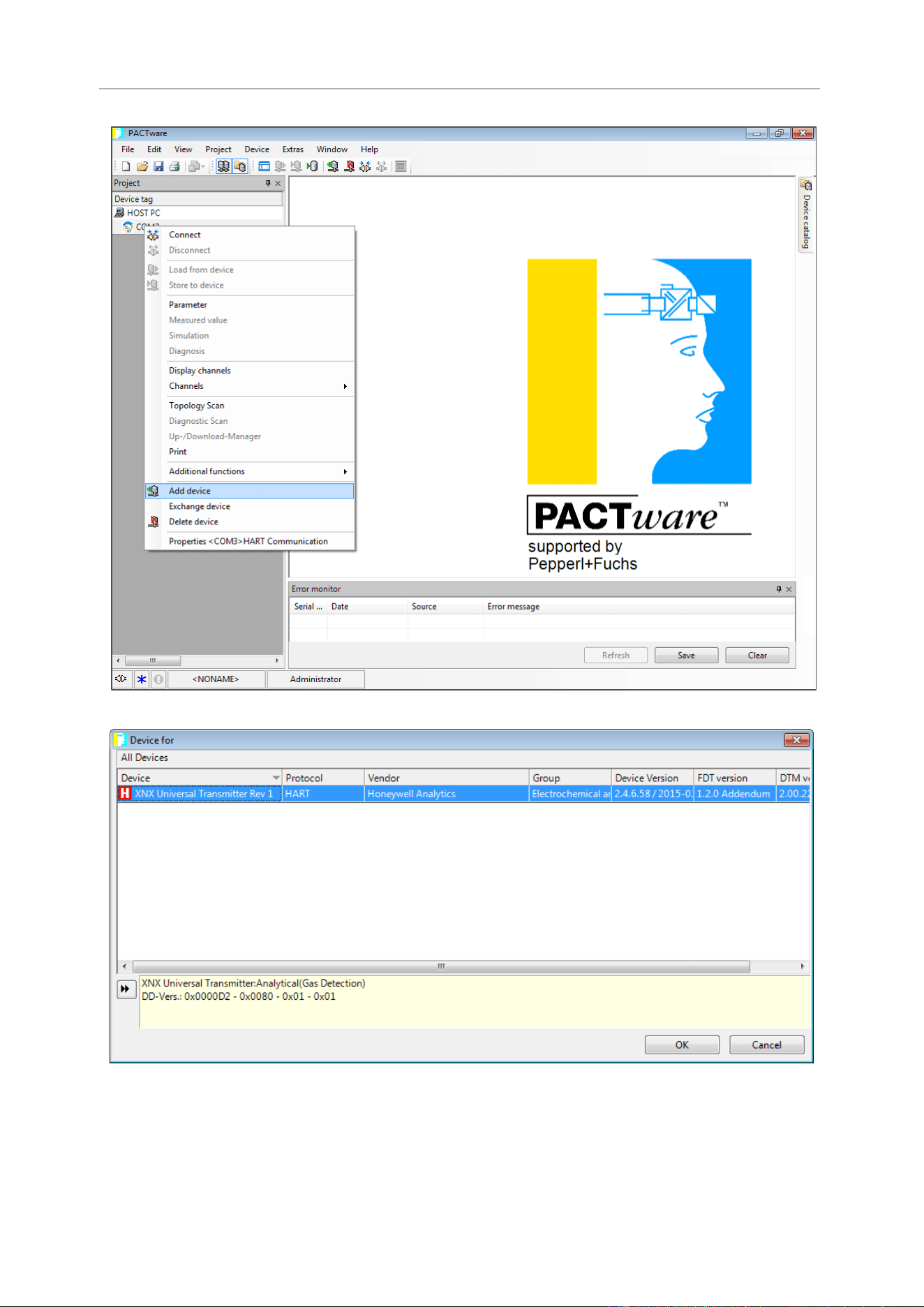This screenshot has width=924, height=1307.
Task: Choose Connect from the context menu
Action: 250,235
